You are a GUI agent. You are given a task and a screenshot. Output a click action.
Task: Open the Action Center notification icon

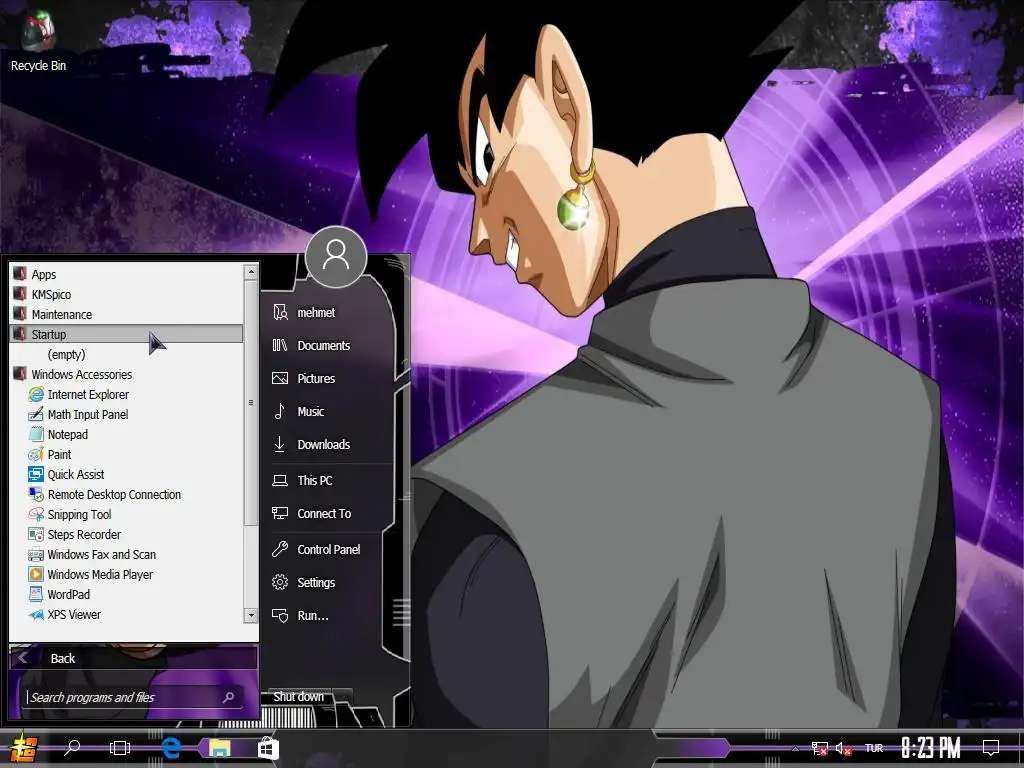pyautogui.click(x=991, y=747)
